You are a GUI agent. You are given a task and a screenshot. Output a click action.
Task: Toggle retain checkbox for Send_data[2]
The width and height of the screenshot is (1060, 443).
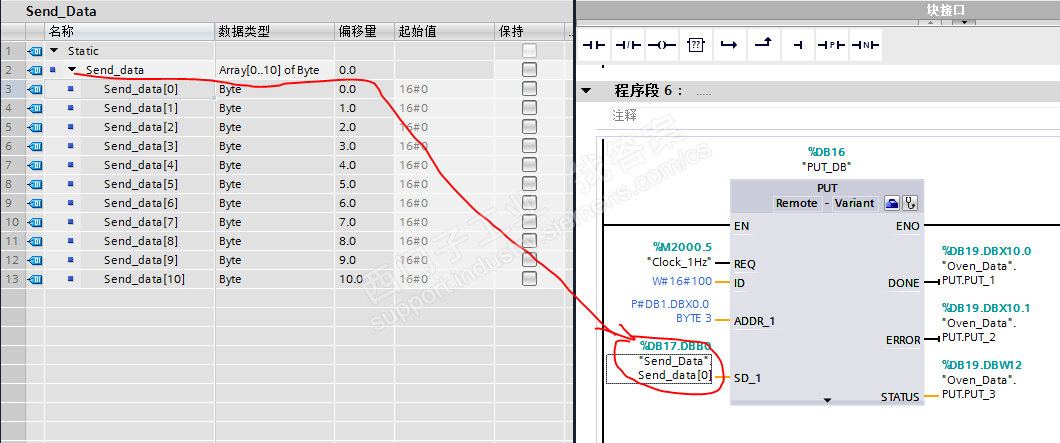click(529, 126)
